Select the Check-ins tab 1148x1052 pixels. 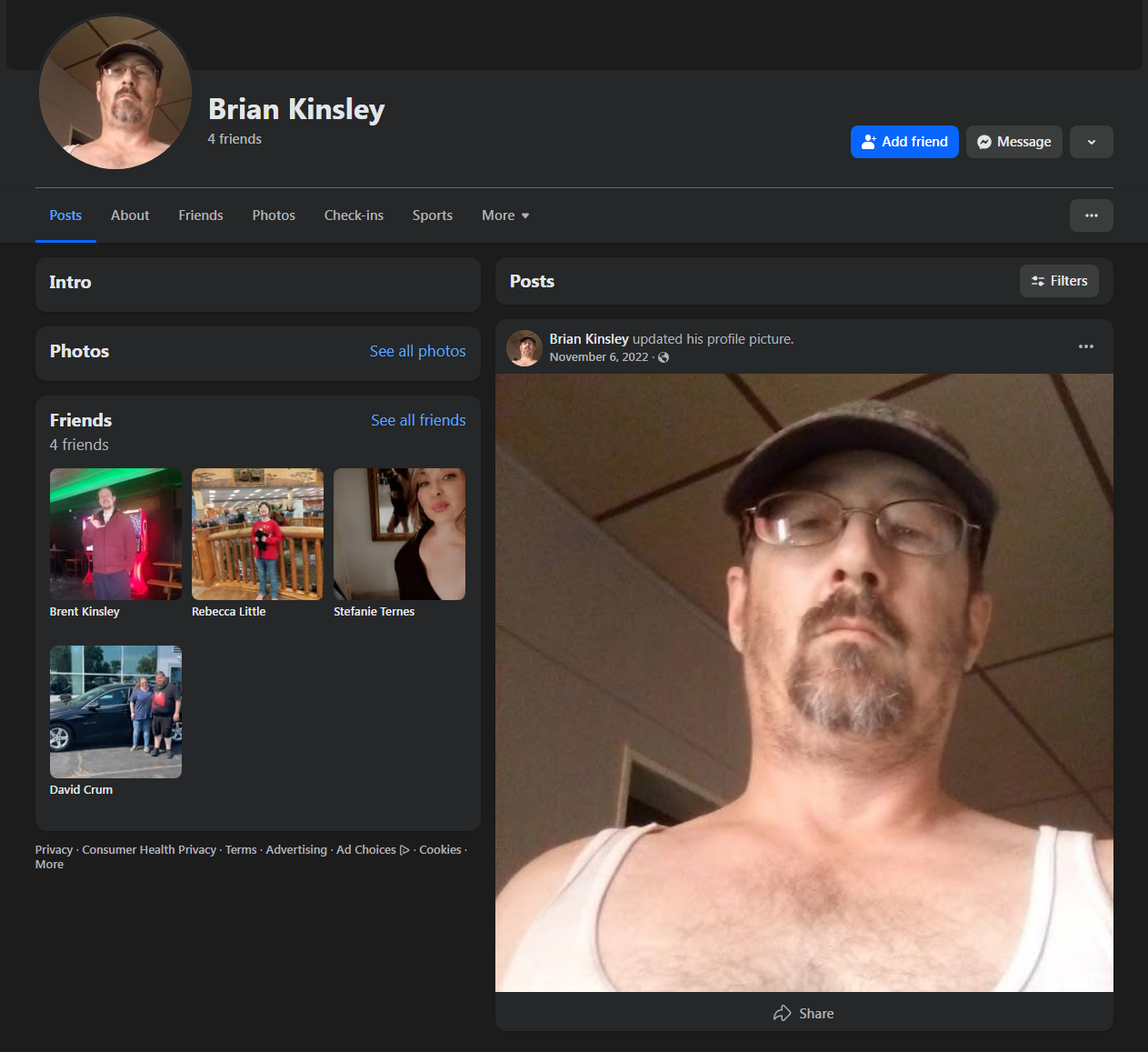click(x=354, y=215)
